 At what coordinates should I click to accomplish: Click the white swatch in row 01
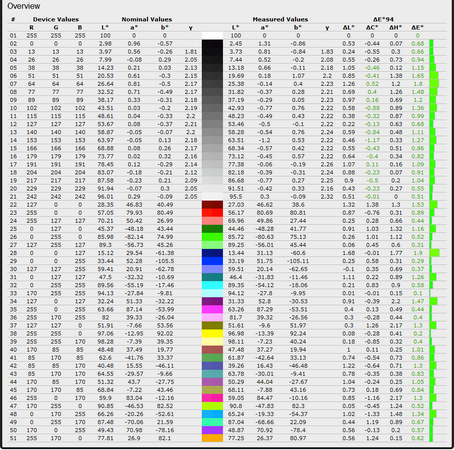coord(212,35)
